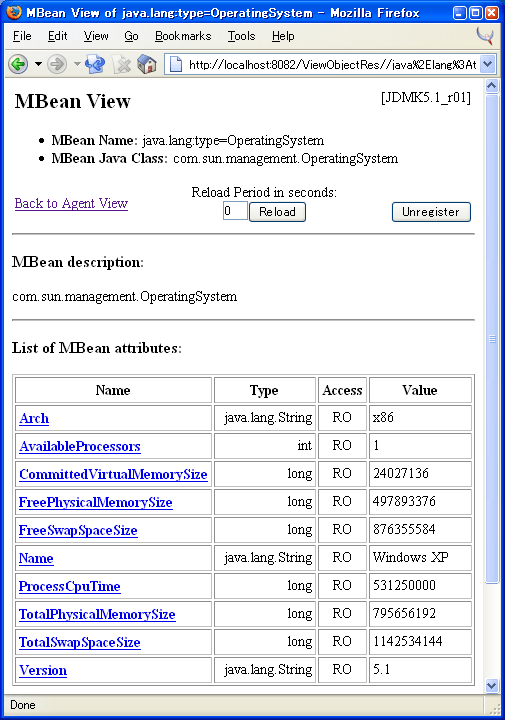Click the URL address field
This screenshot has height=720, width=505.
click(x=332, y=64)
